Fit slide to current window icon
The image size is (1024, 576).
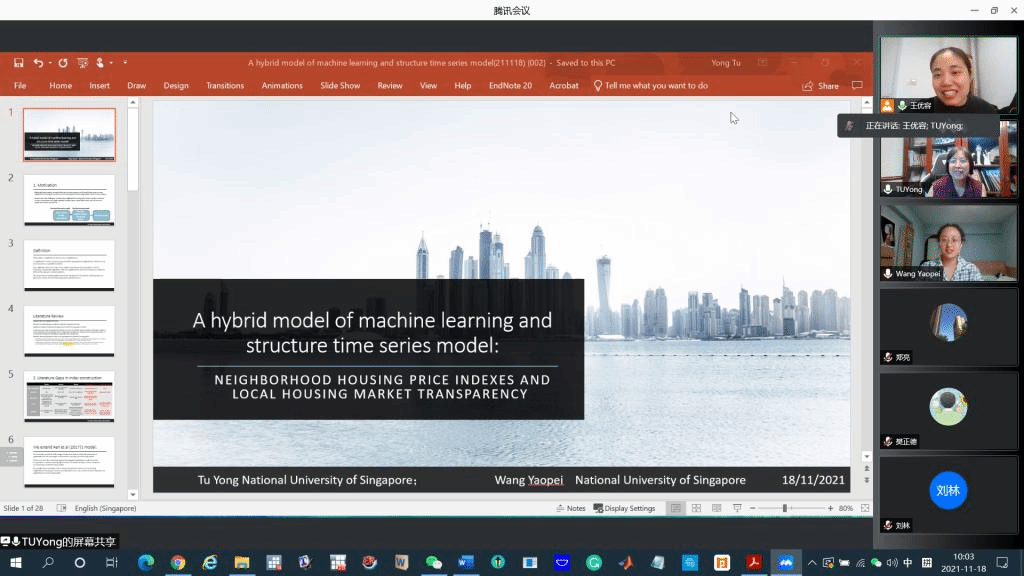[862, 508]
